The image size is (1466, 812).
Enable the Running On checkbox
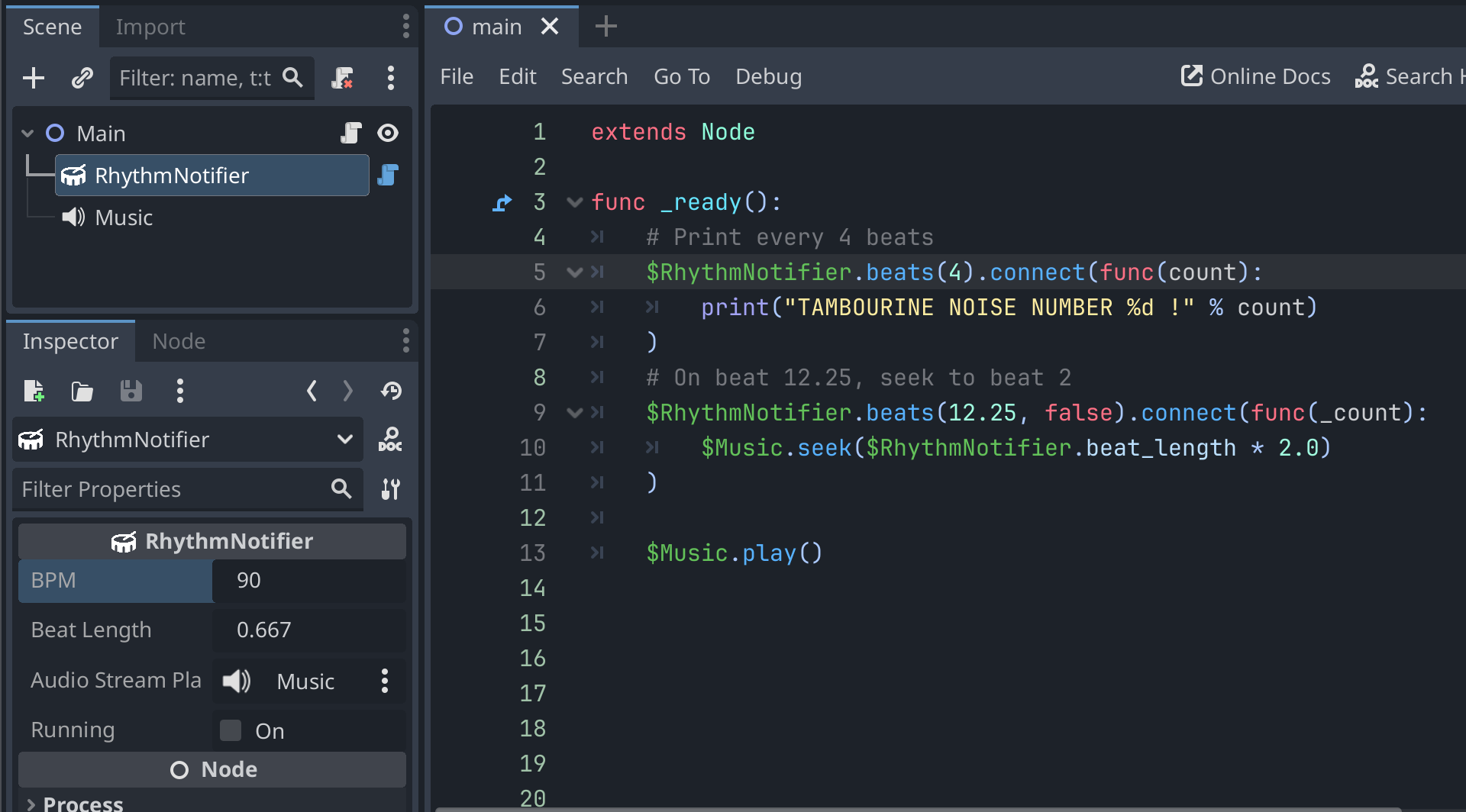click(231, 730)
